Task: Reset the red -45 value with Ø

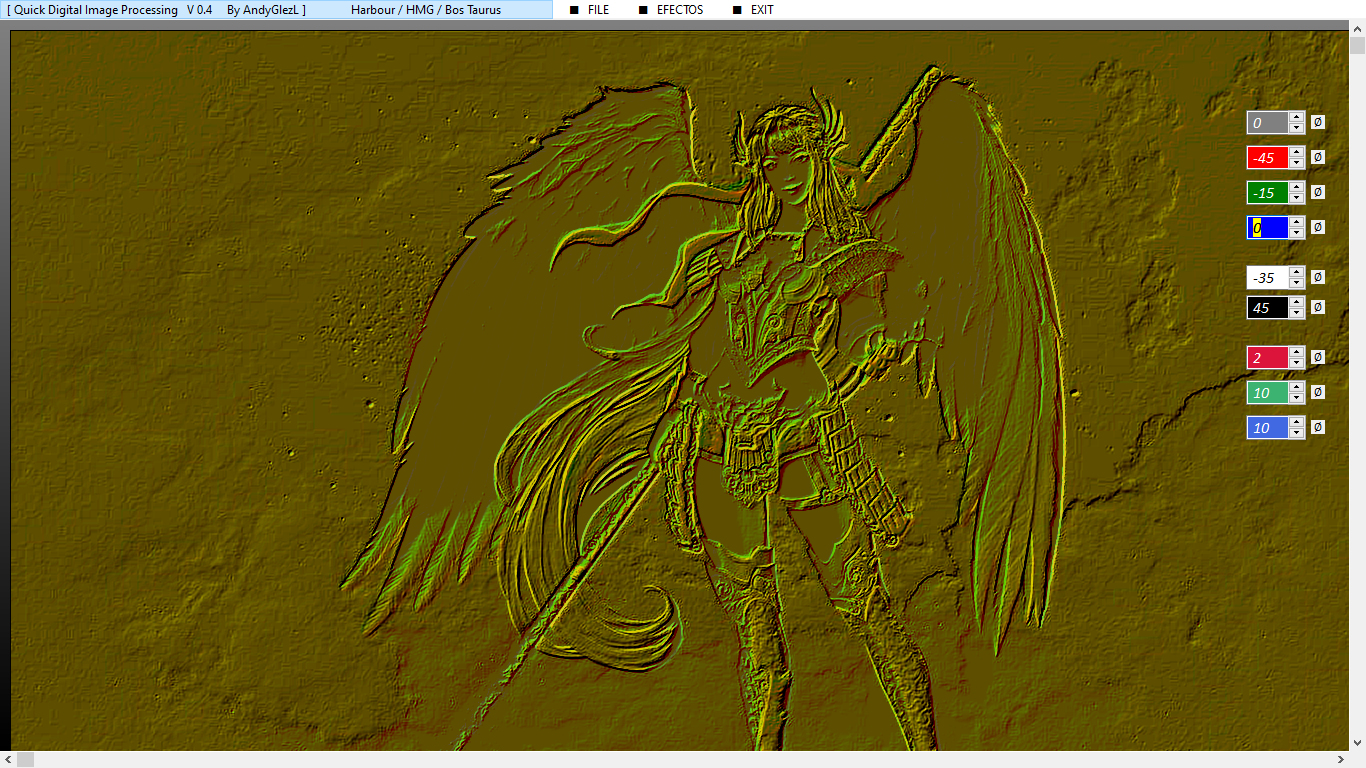Action: (x=1317, y=157)
